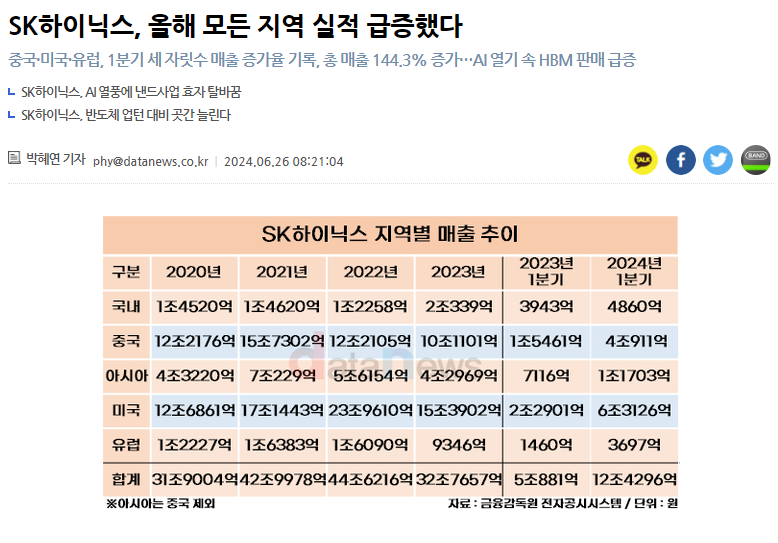Click cell '1조1703억' in 아시아 row
Viewport: 778px width, 543px height.
634,376
